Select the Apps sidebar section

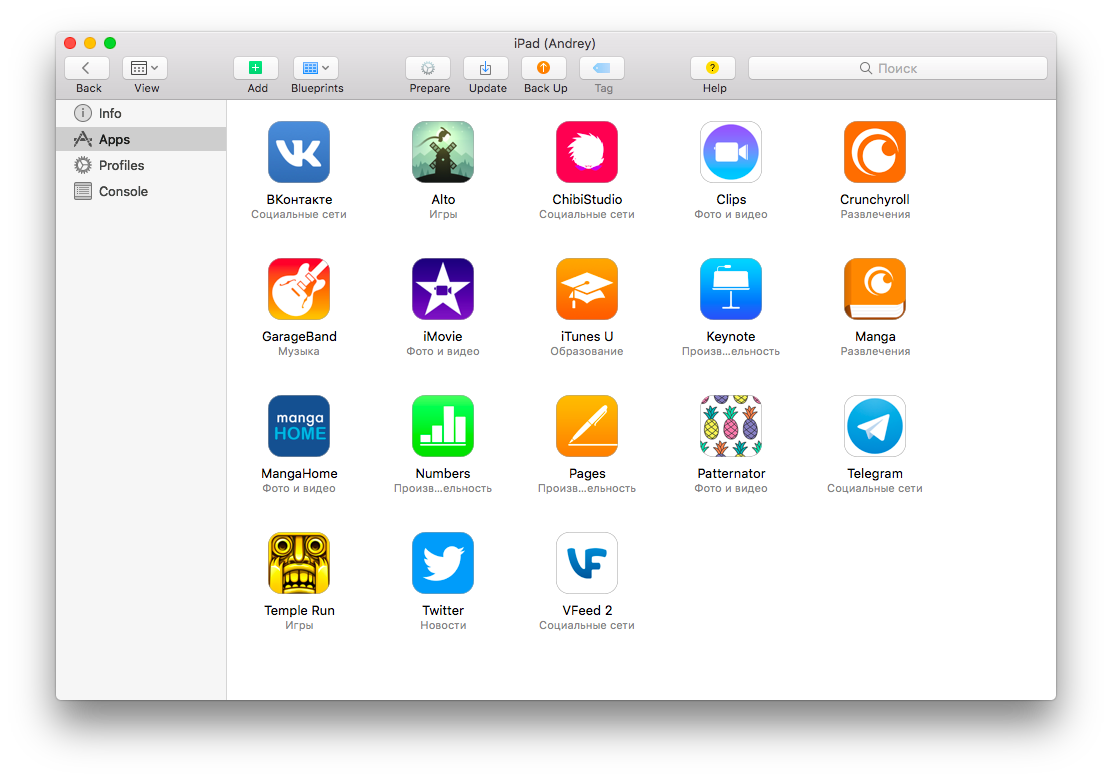tap(141, 139)
